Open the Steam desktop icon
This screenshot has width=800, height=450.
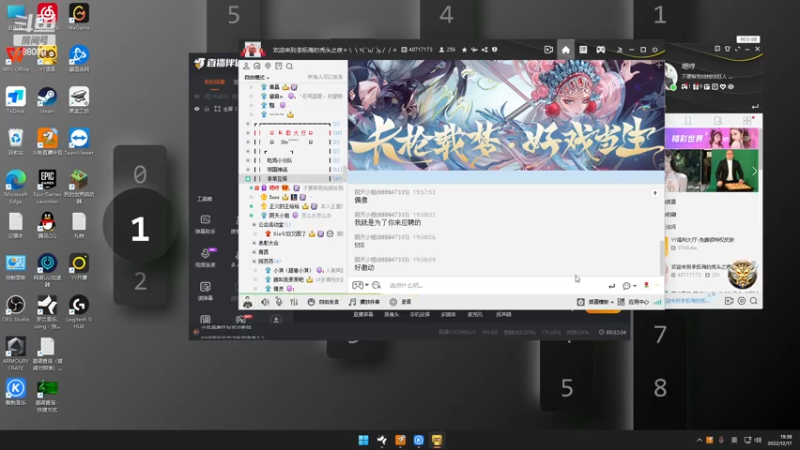pos(47,101)
